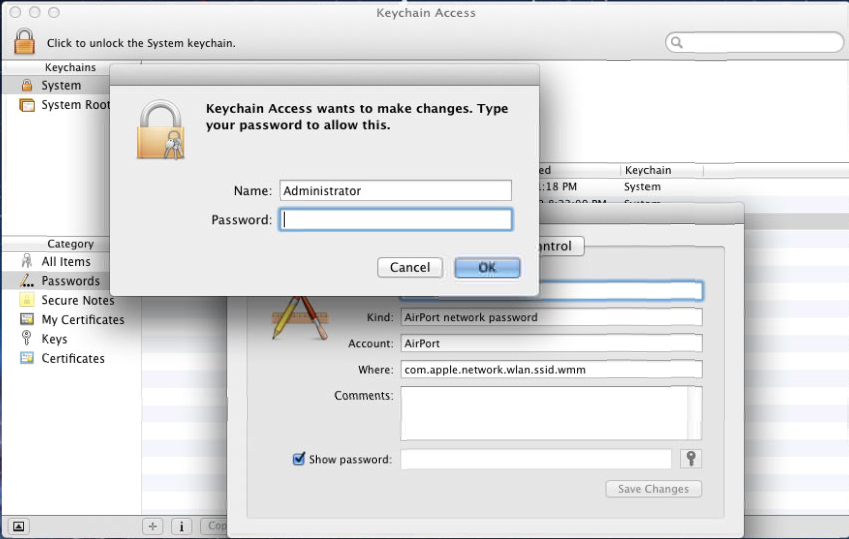Viewport: 849px width, 539px height.
Task: Click the Show password text field
Action: pos(536,459)
